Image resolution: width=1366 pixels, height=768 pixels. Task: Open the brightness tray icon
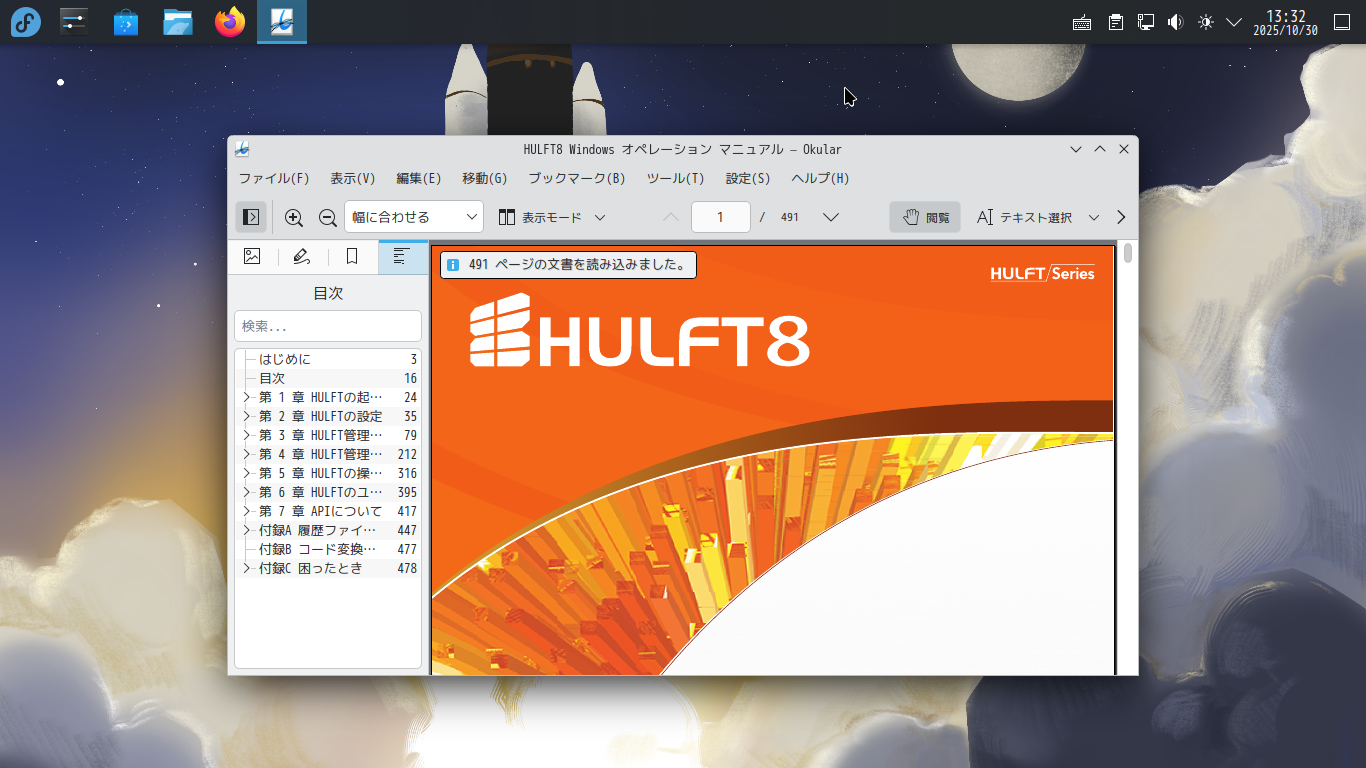pyautogui.click(x=1206, y=22)
